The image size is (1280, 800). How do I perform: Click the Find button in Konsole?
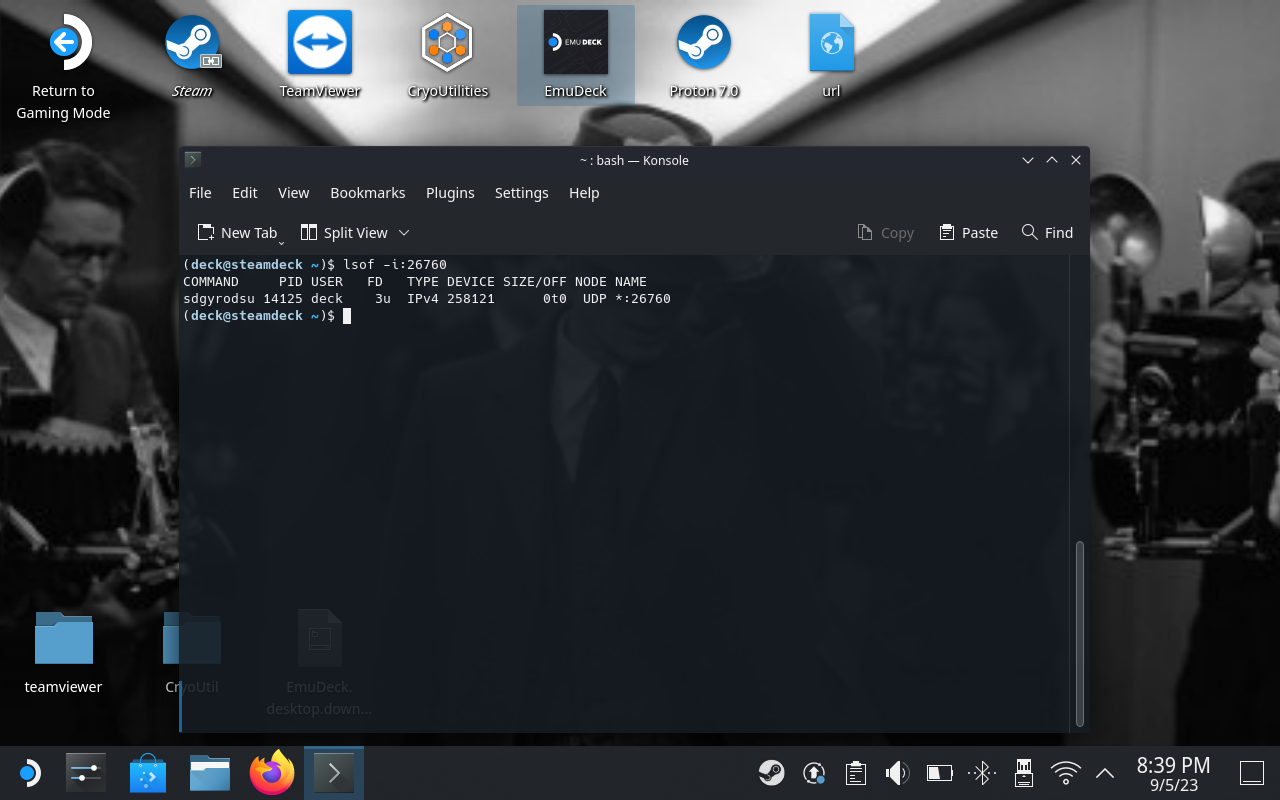(1047, 233)
